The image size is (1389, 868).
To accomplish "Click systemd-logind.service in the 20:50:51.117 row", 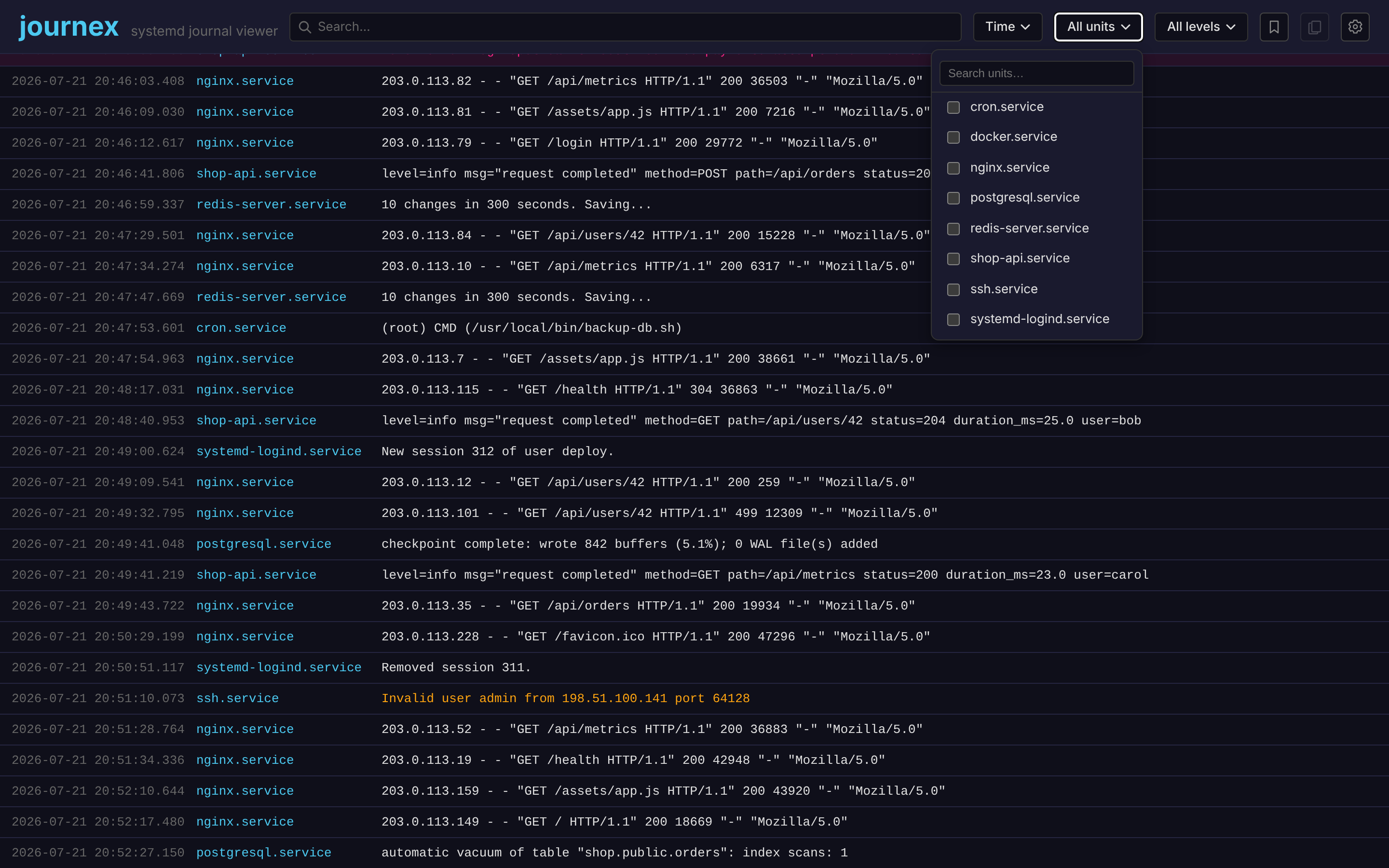I will tap(278, 668).
